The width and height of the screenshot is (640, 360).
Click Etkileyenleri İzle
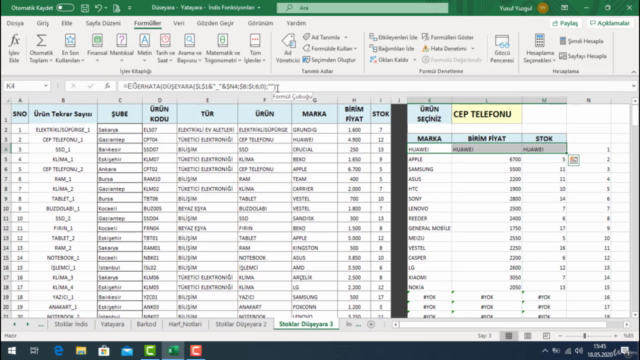[x=393, y=37]
